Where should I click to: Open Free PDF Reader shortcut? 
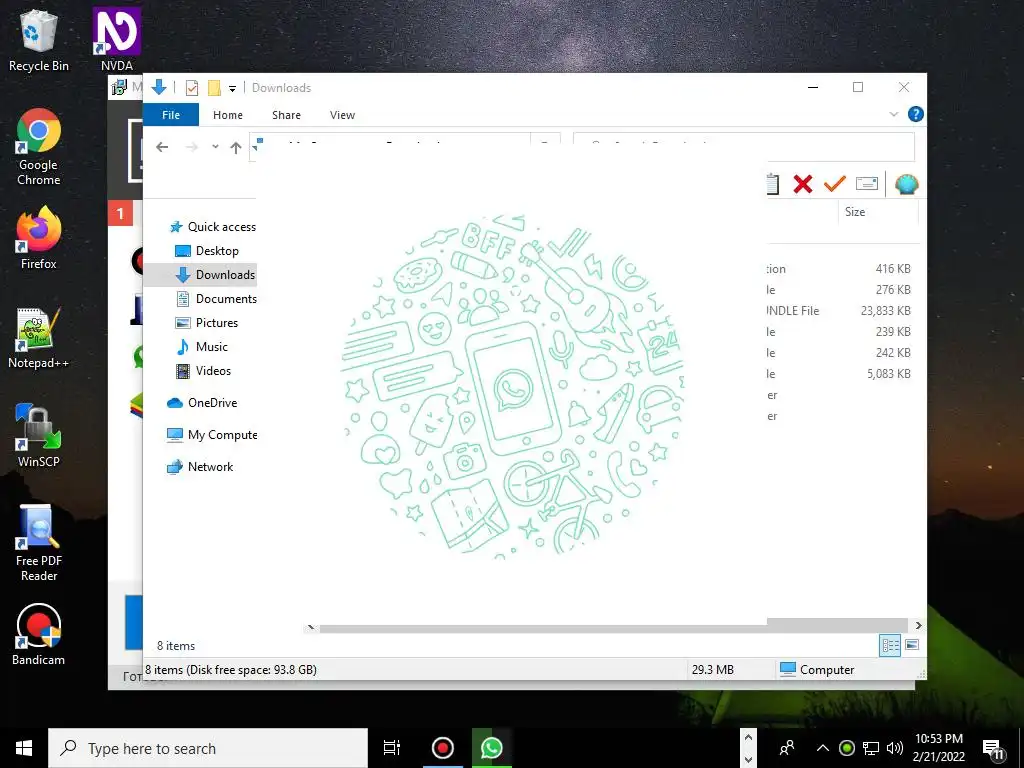tap(39, 543)
